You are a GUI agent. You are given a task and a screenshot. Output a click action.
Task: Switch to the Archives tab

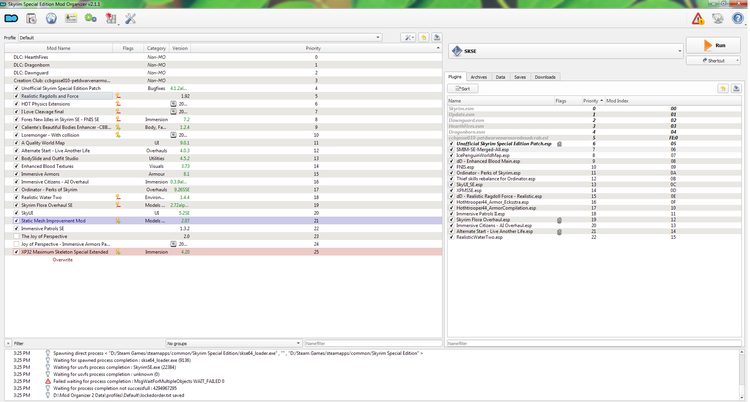(478, 77)
